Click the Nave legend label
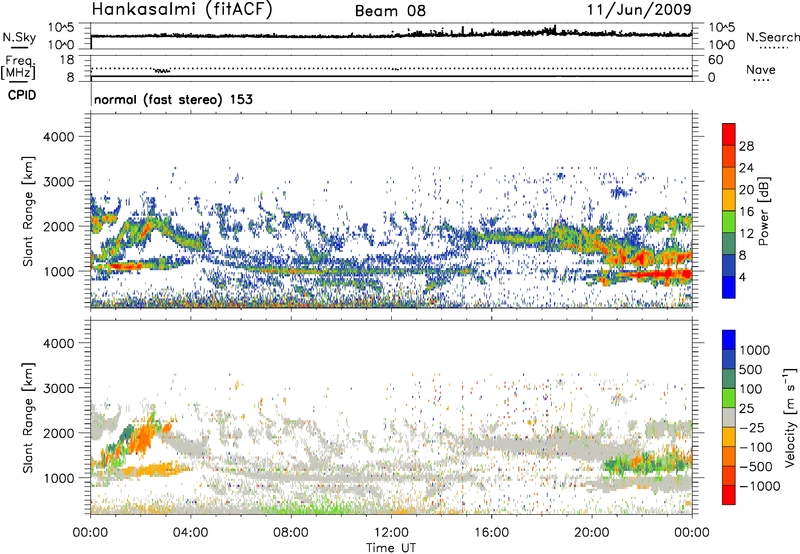 point(761,69)
